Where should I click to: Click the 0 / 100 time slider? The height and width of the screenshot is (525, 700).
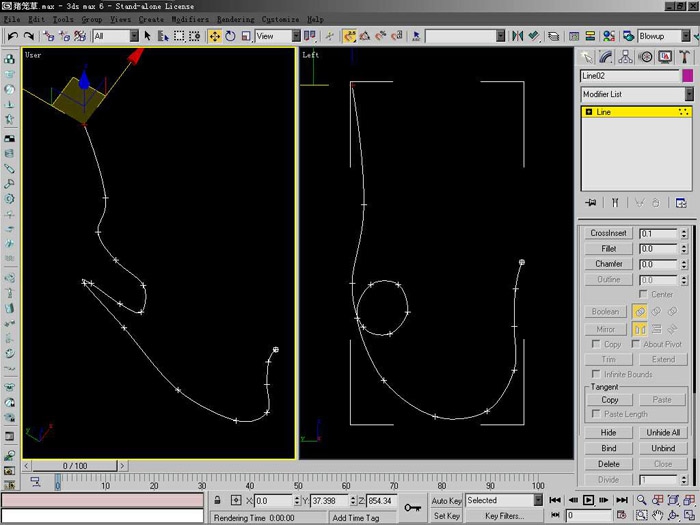(x=75, y=466)
